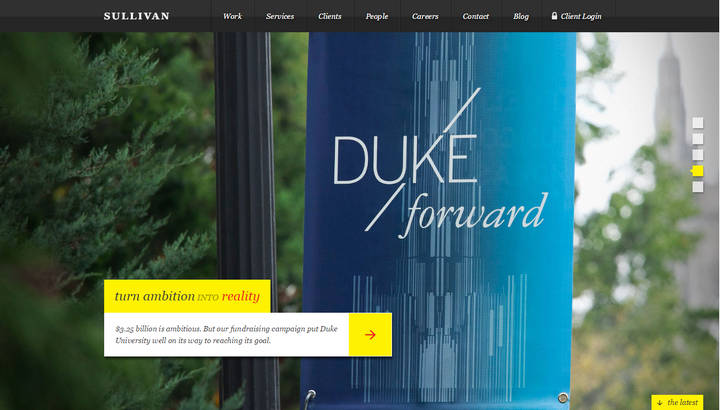Open the People page

pos(377,17)
